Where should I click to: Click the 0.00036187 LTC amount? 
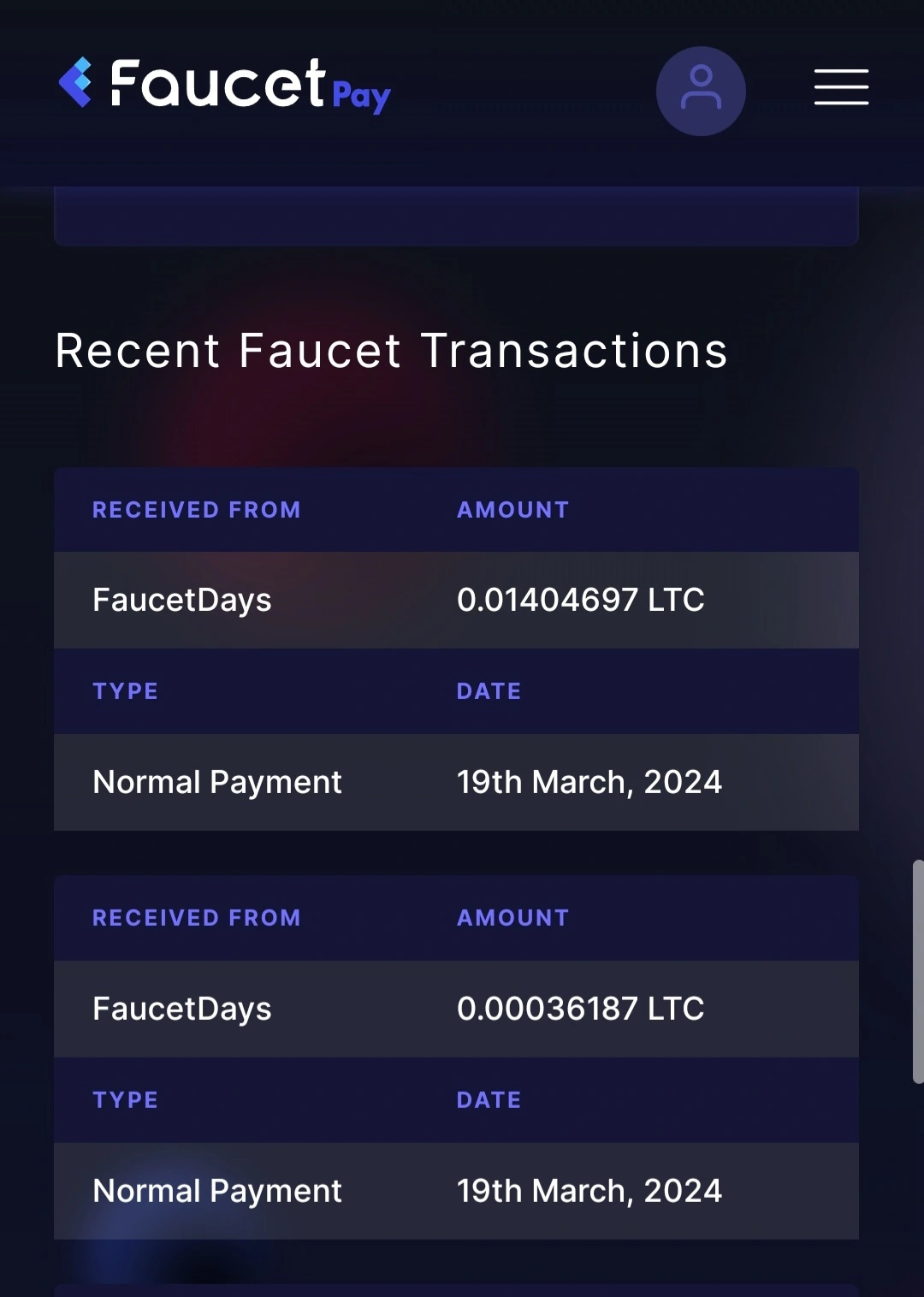pos(581,1009)
